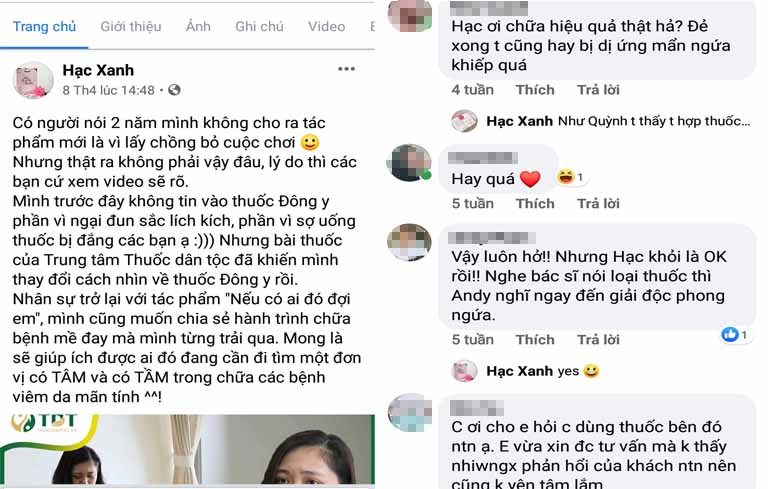The width and height of the screenshot is (768, 489).
Task: Open the three-dot post options menu
Action: [x=346, y=69]
